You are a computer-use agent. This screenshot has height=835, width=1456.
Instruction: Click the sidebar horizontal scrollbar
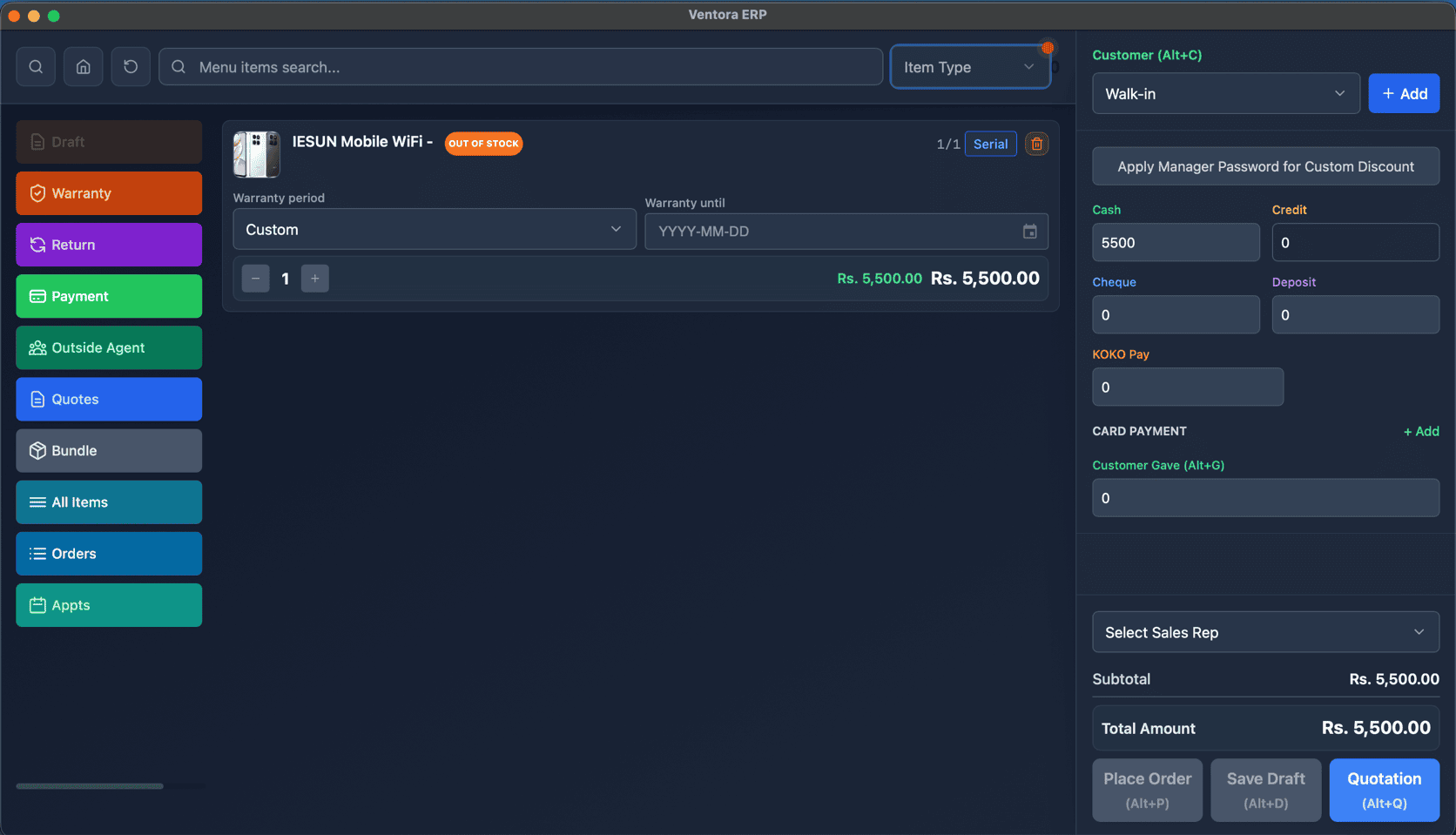90,786
